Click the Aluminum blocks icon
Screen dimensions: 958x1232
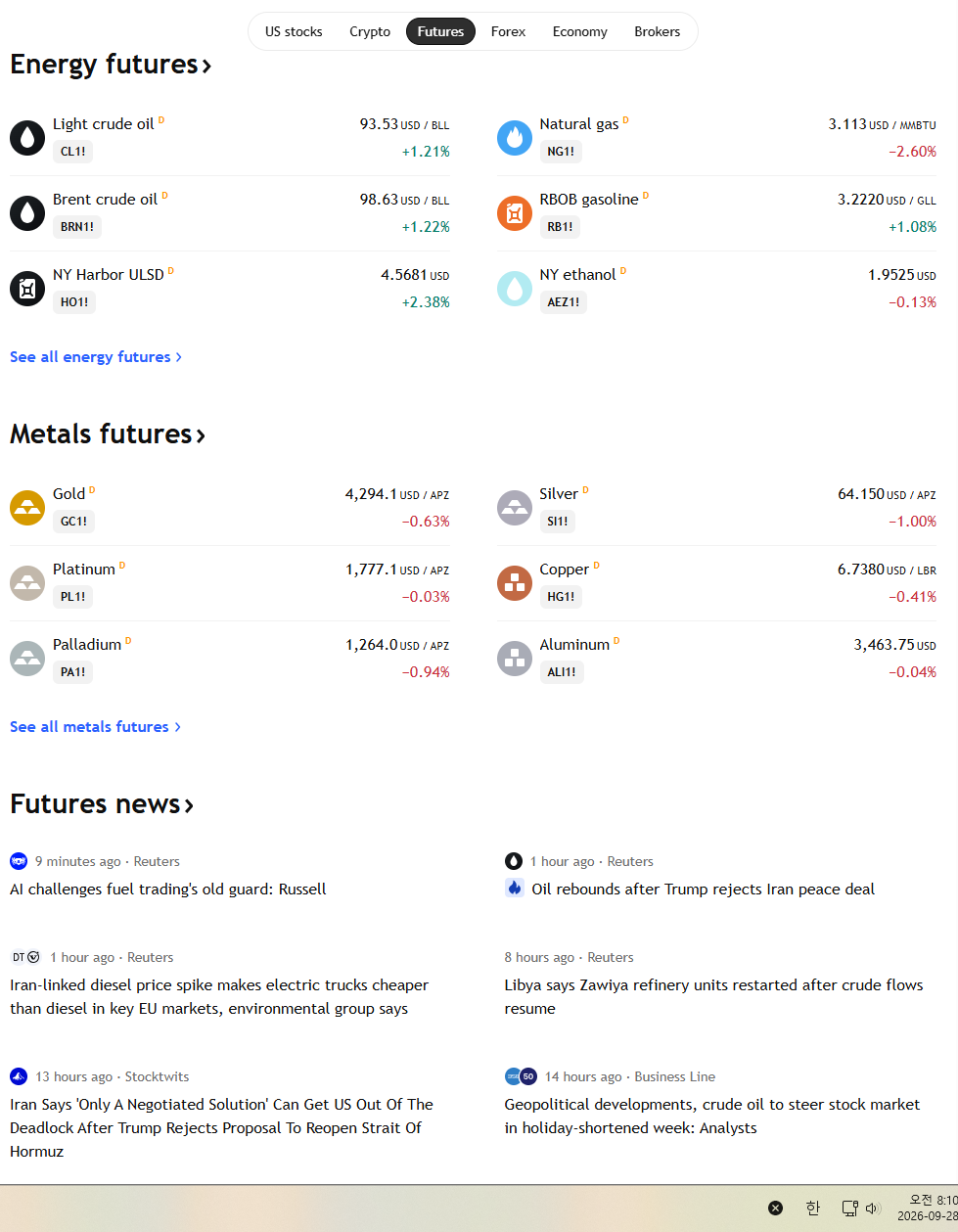515,659
